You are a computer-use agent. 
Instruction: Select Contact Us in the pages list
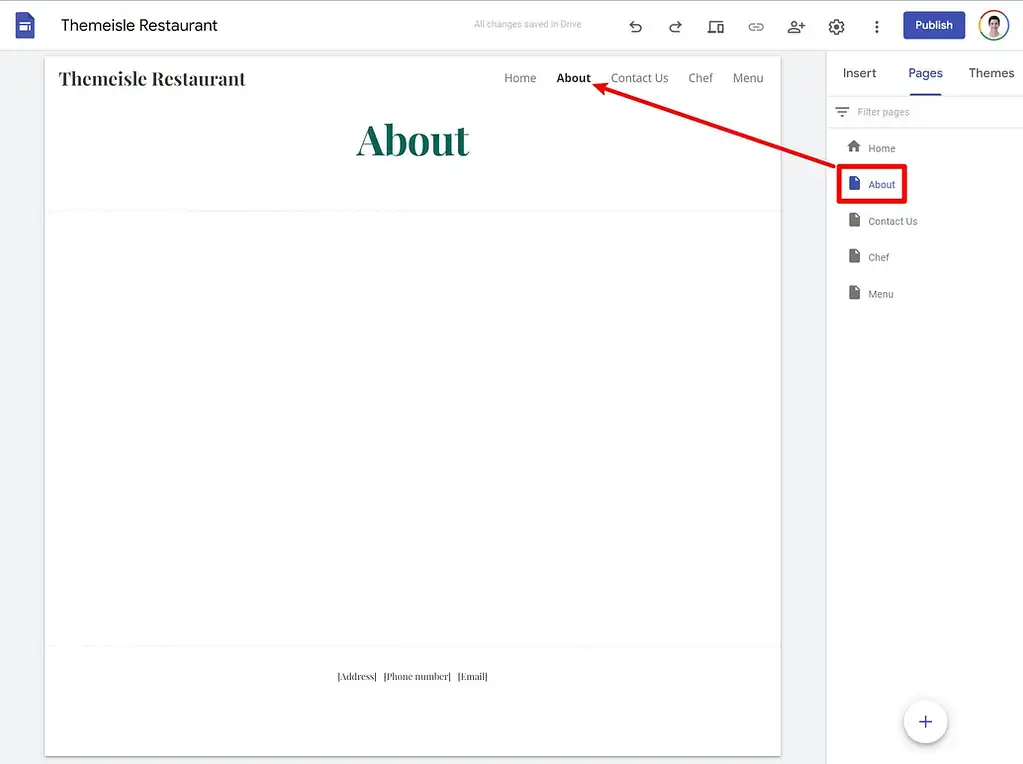click(893, 221)
